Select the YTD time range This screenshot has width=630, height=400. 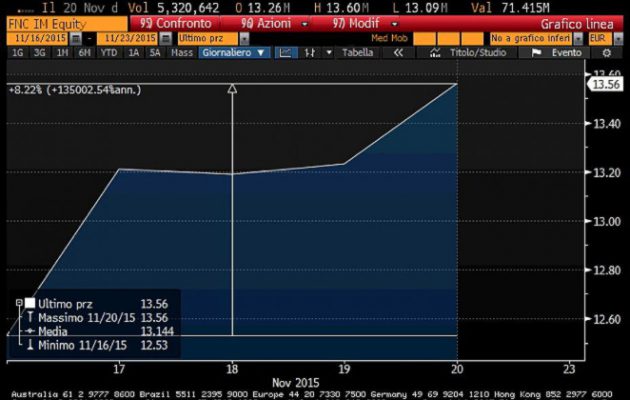tap(111, 52)
